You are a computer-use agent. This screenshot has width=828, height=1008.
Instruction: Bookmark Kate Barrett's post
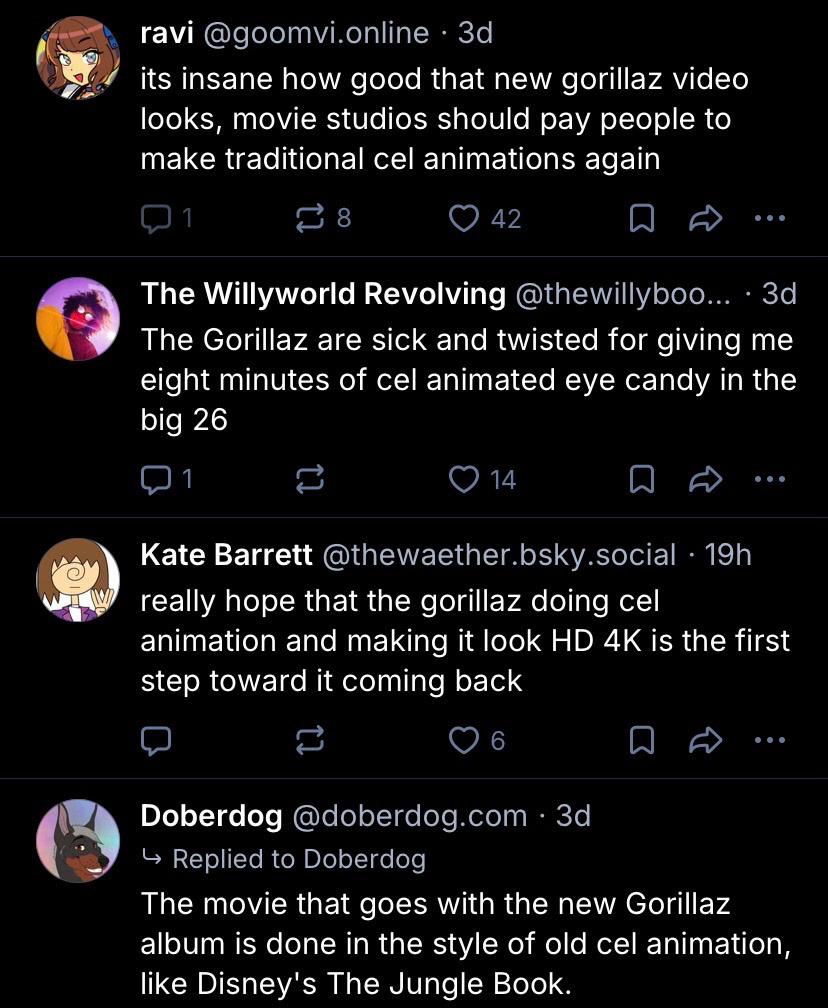642,740
